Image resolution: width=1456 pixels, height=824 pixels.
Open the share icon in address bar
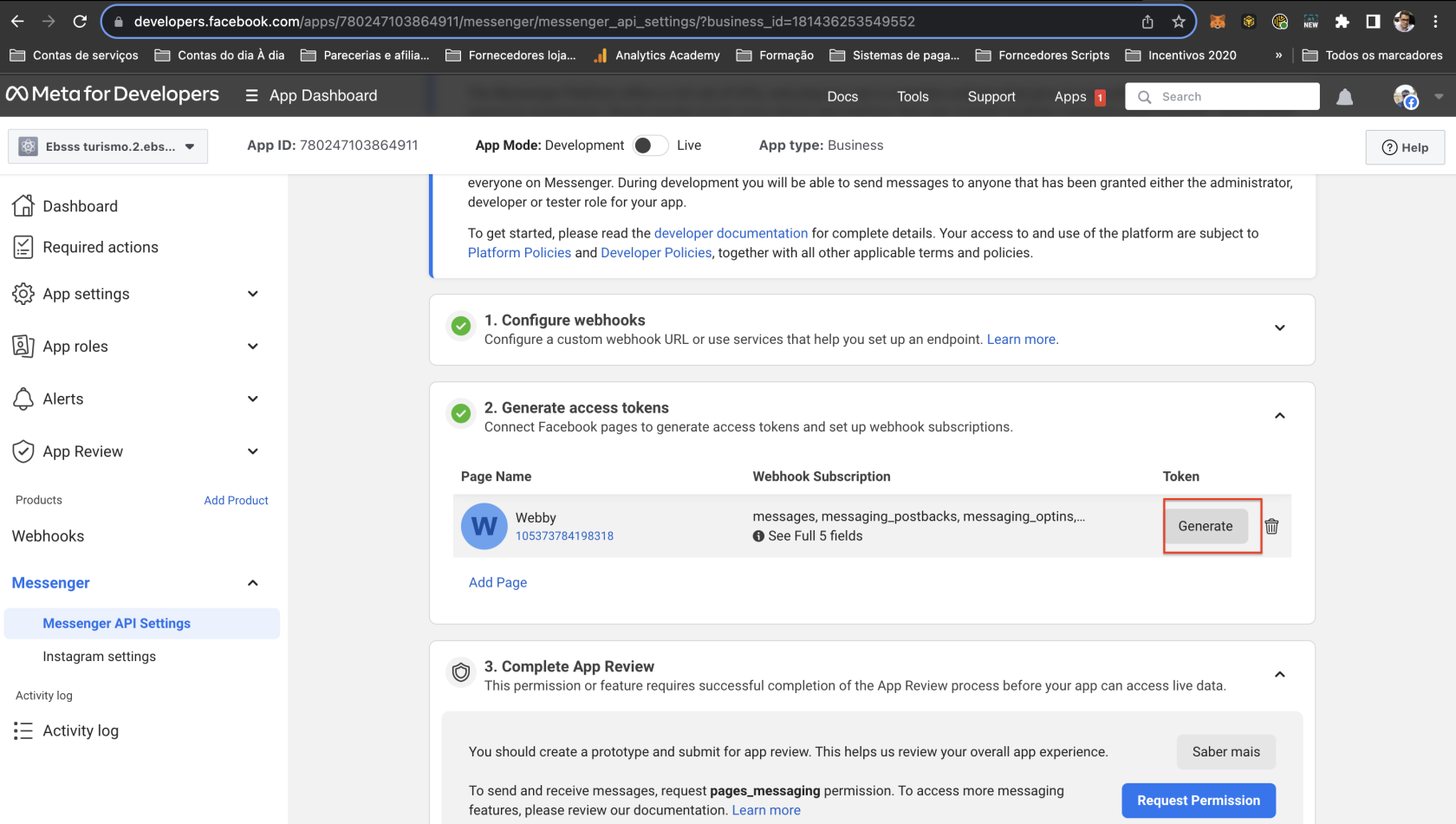1147,22
